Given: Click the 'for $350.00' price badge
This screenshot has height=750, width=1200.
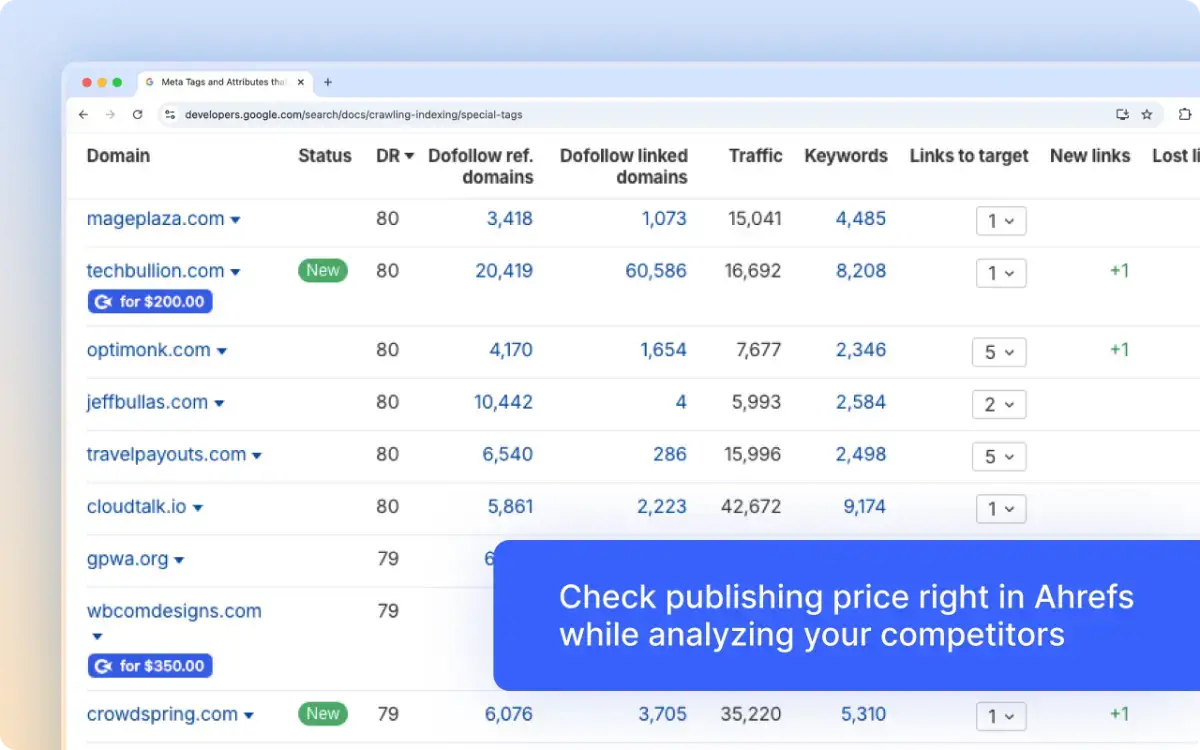Looking at the screenshot, I should (150, 666).
